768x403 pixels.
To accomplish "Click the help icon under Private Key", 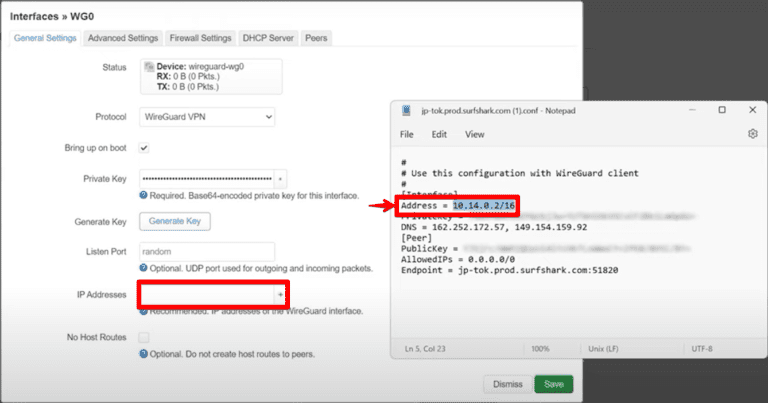I will point(145,196).
